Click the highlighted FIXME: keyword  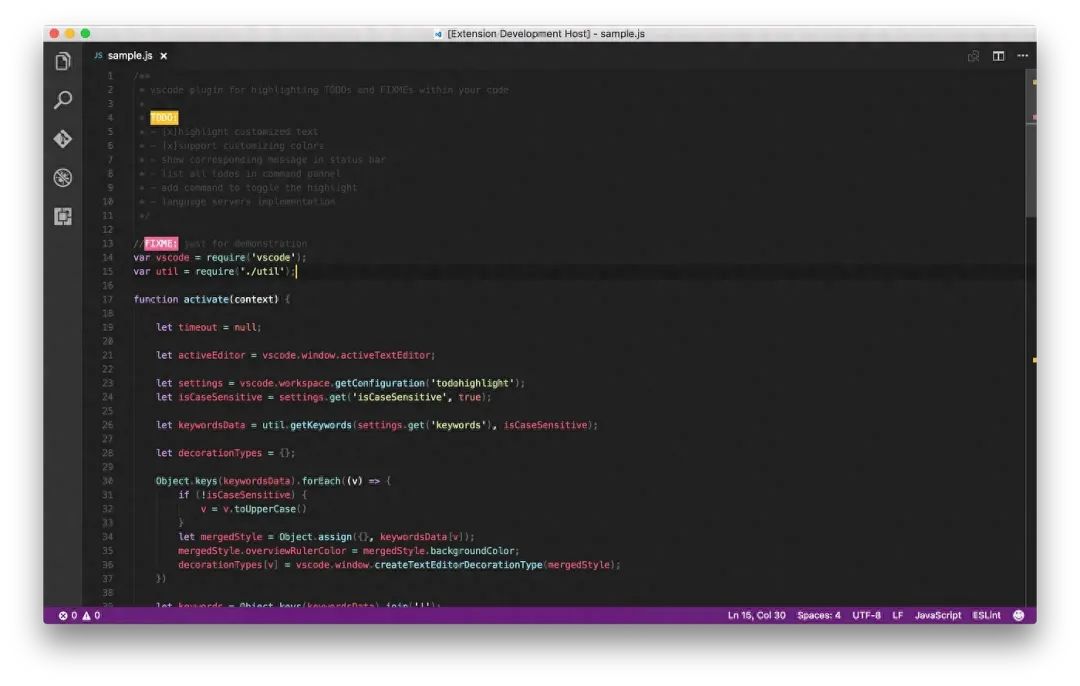(x=161, y=243)
